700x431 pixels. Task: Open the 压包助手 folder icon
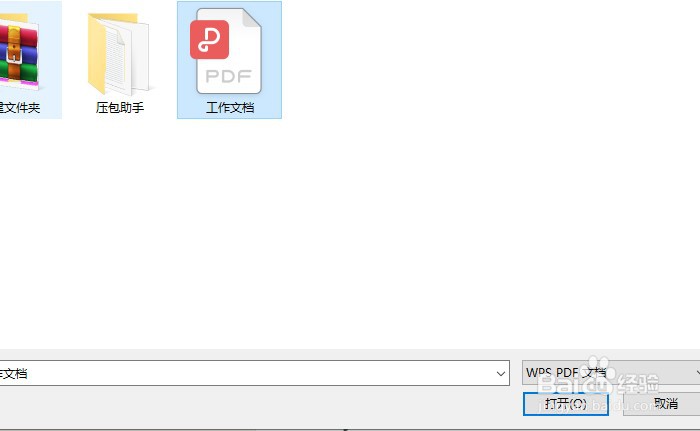(119, 54)
